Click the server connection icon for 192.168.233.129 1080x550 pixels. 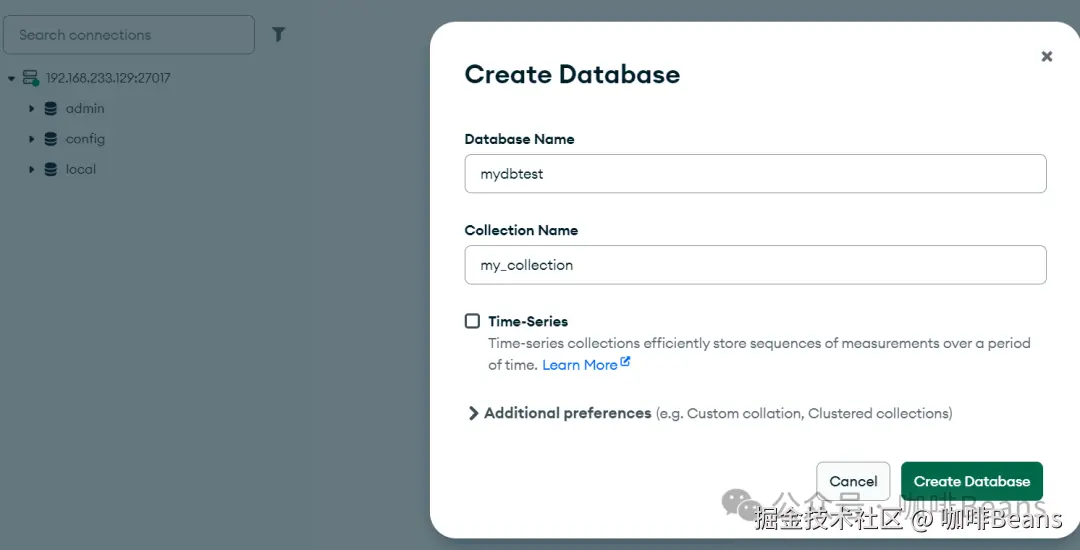coord(30,78)
